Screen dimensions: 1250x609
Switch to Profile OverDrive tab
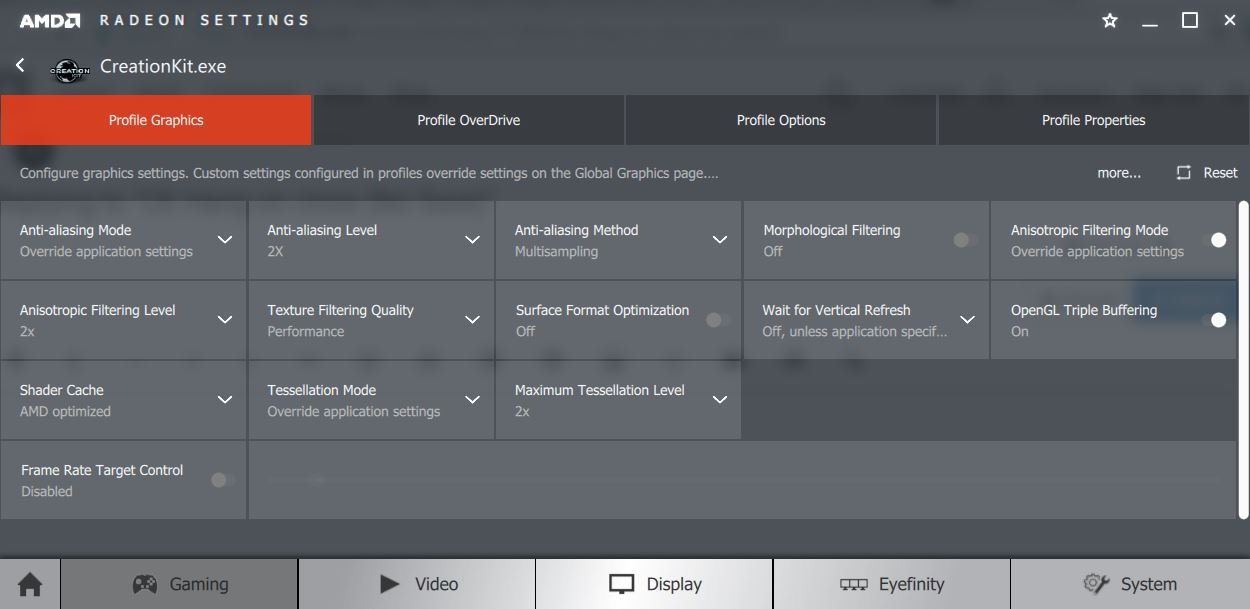click(x=468, y=120)
